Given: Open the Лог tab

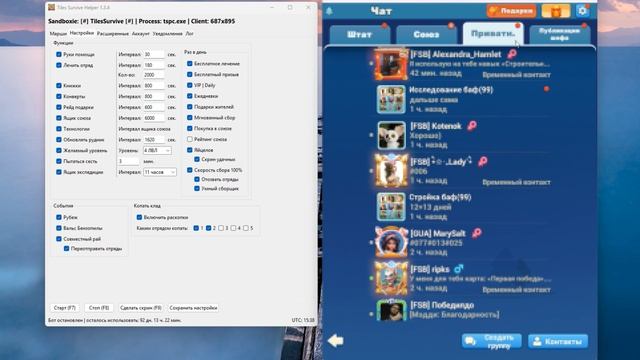Looking at the screenshot, I should point(190,33).
